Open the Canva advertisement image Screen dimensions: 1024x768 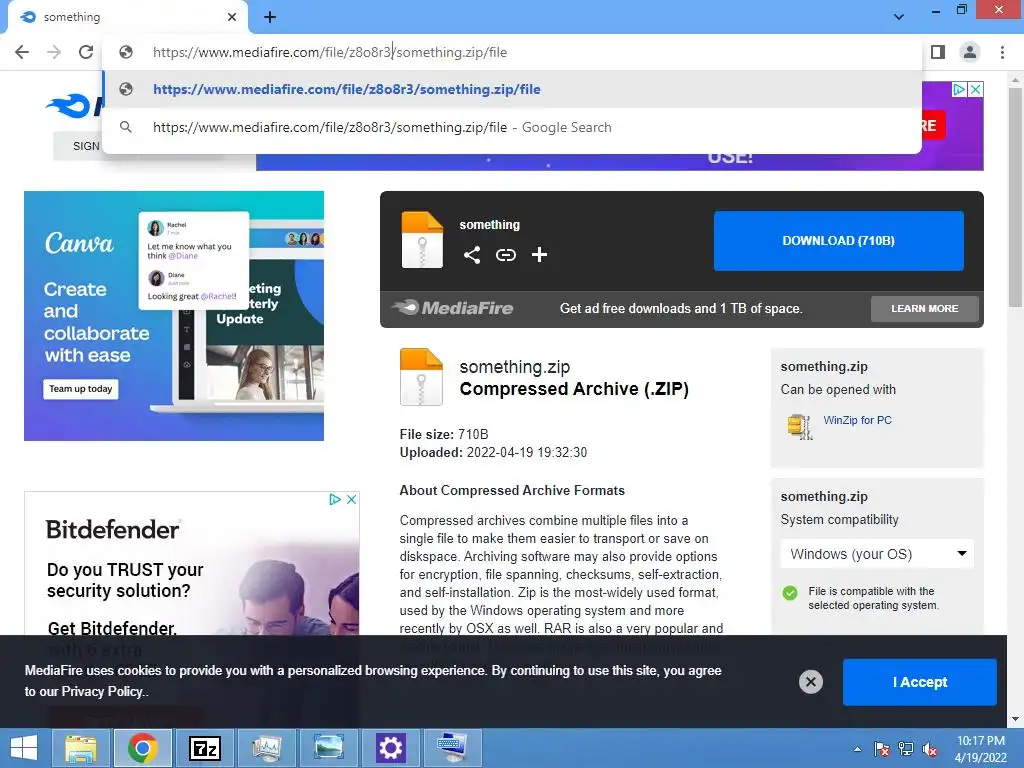(174, 315)
